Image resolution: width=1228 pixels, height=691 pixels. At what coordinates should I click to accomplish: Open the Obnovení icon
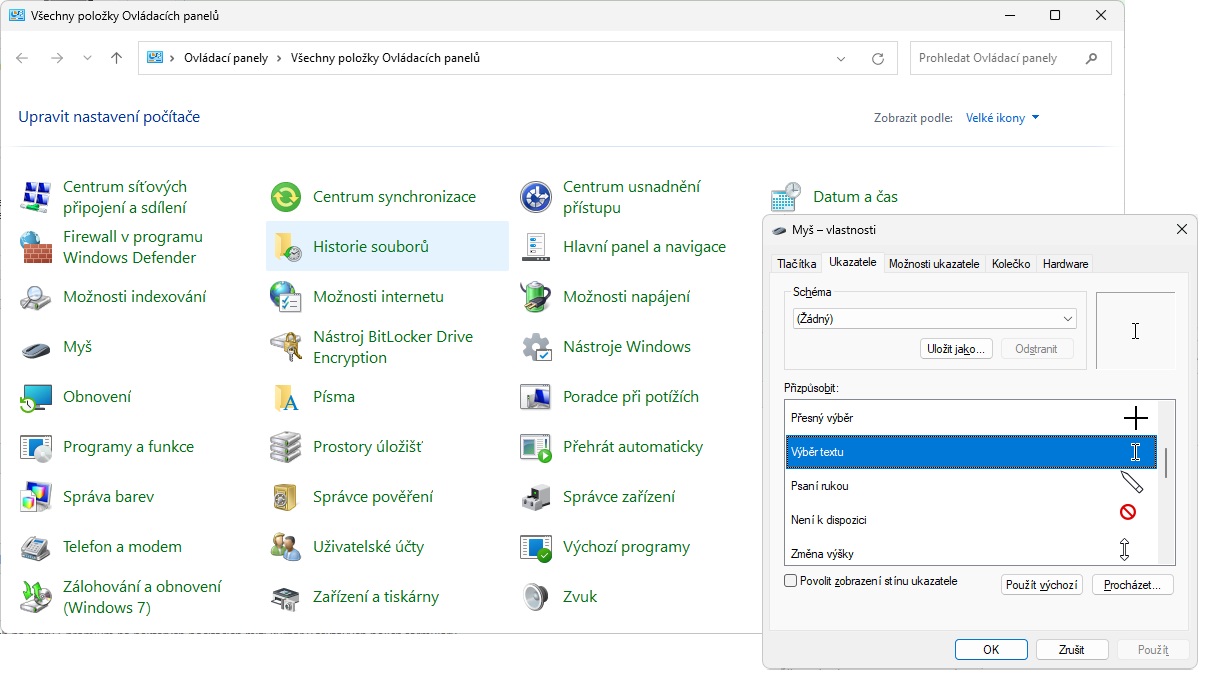click(36, 397)
